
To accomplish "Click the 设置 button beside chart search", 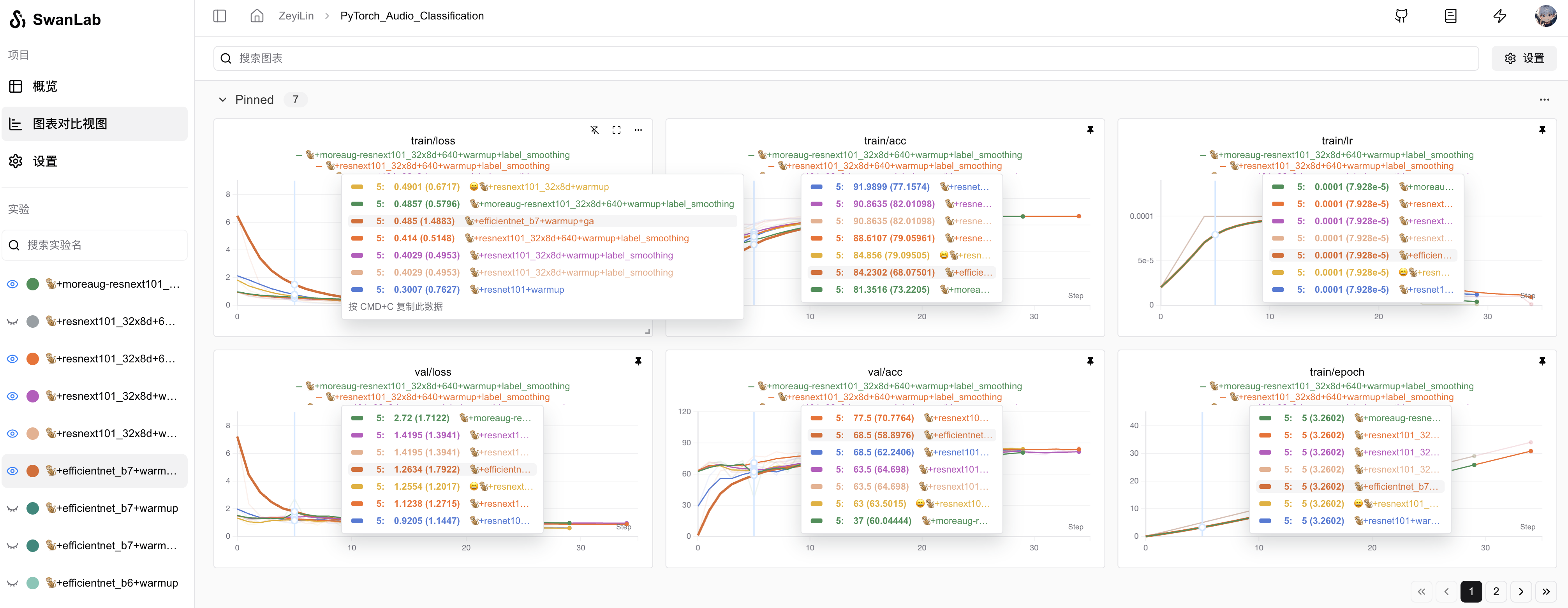I will 1524,58.
